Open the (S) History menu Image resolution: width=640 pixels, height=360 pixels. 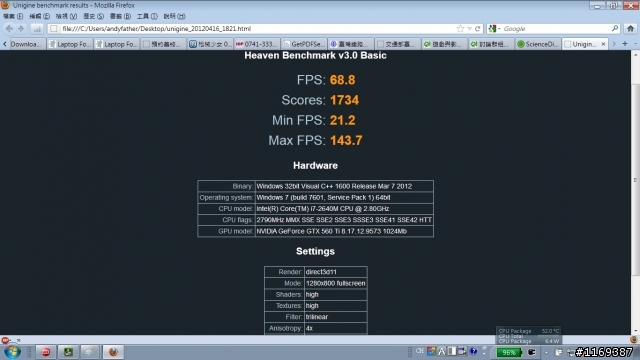93,16
